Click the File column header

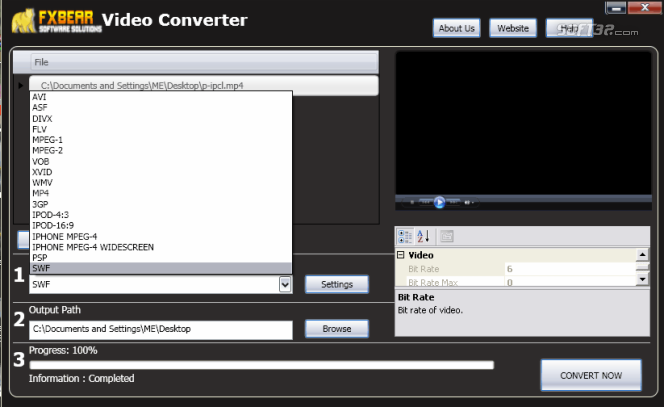[204, 62]
